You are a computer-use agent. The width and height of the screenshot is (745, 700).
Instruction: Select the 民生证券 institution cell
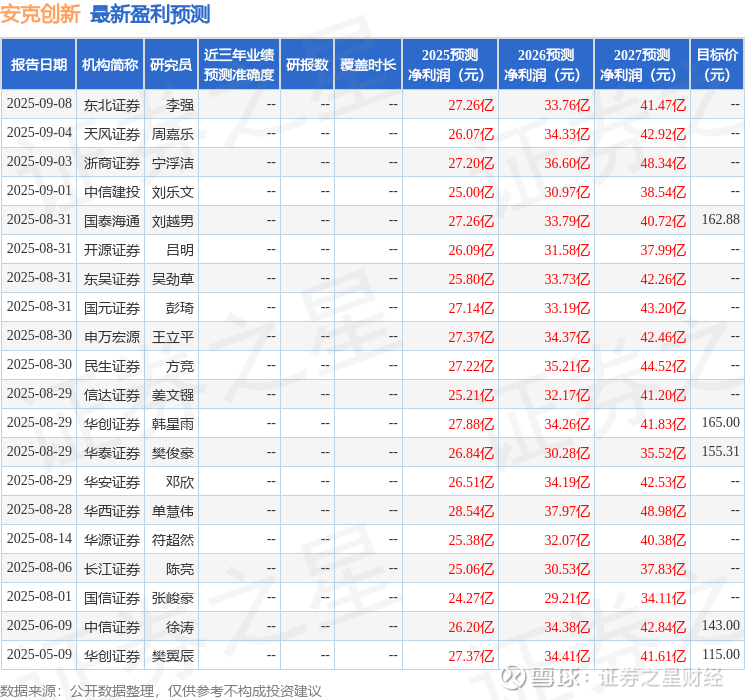point(112,366)
